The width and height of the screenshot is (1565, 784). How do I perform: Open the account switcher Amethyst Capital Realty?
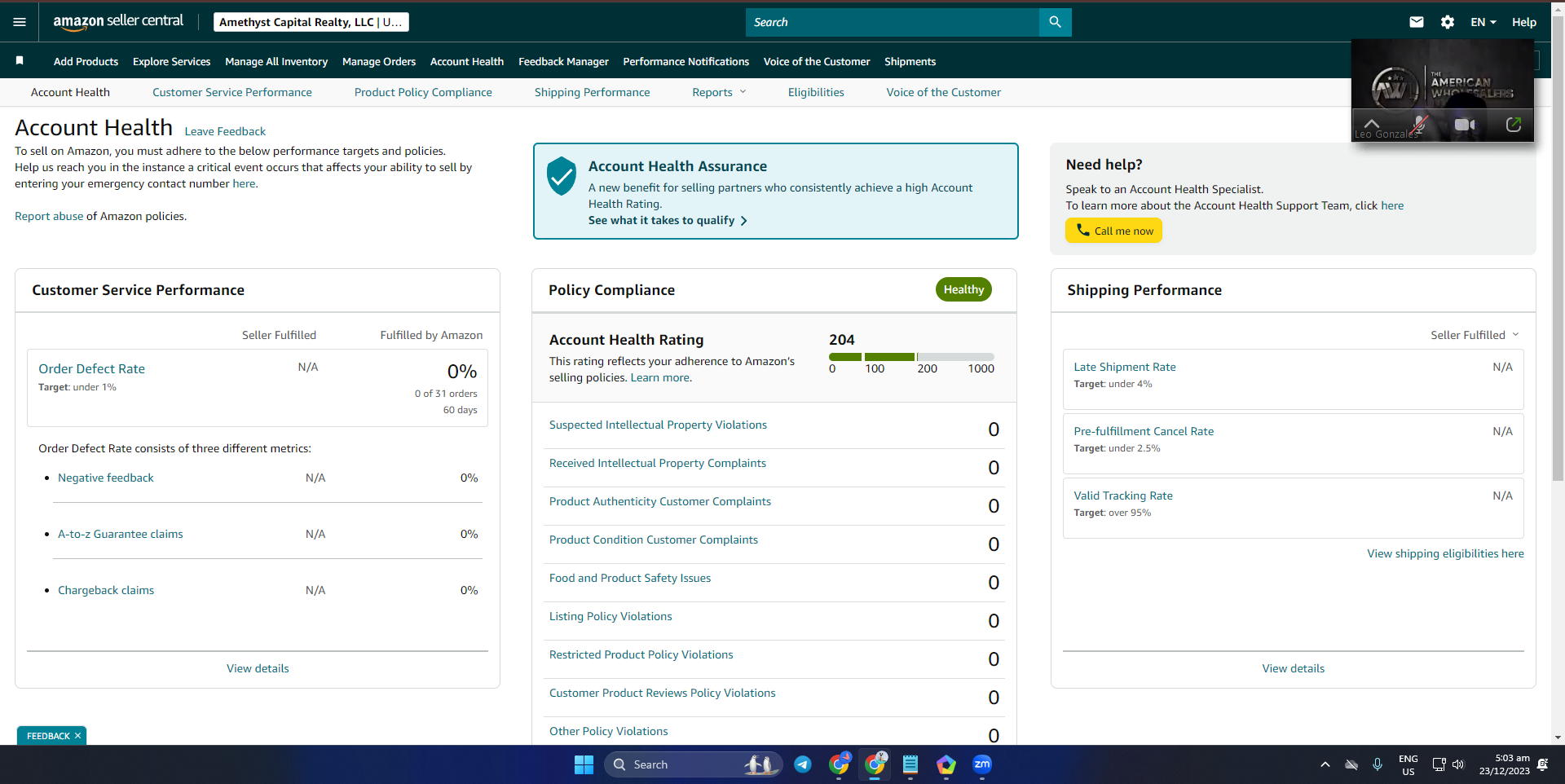point(311,22)
